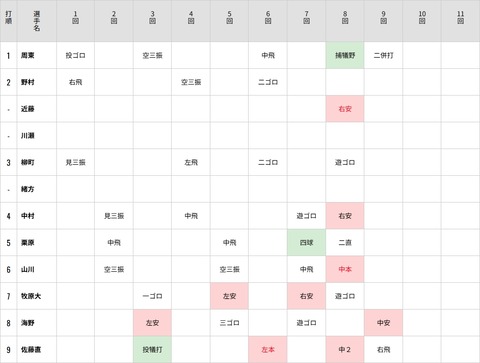Select player name 佐藤直 in bottom row
Screen dimensions: 480x363
click(31, 350)
